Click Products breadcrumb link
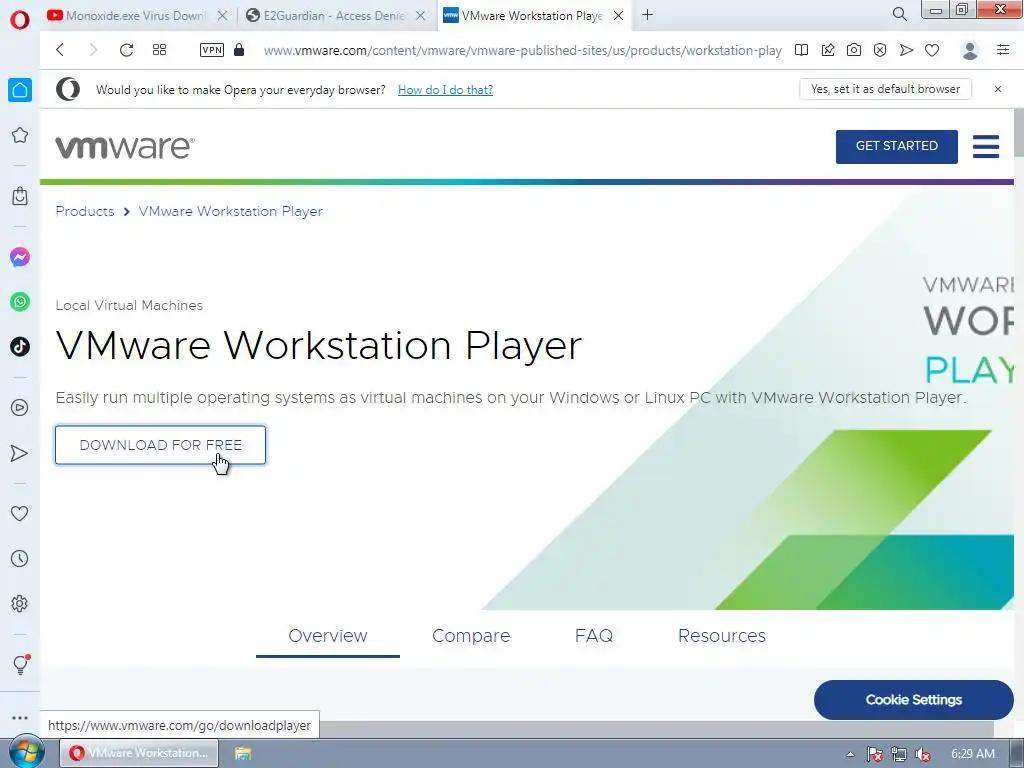The height and width of the screenshot is (768, 1024). tap(85, 211)
